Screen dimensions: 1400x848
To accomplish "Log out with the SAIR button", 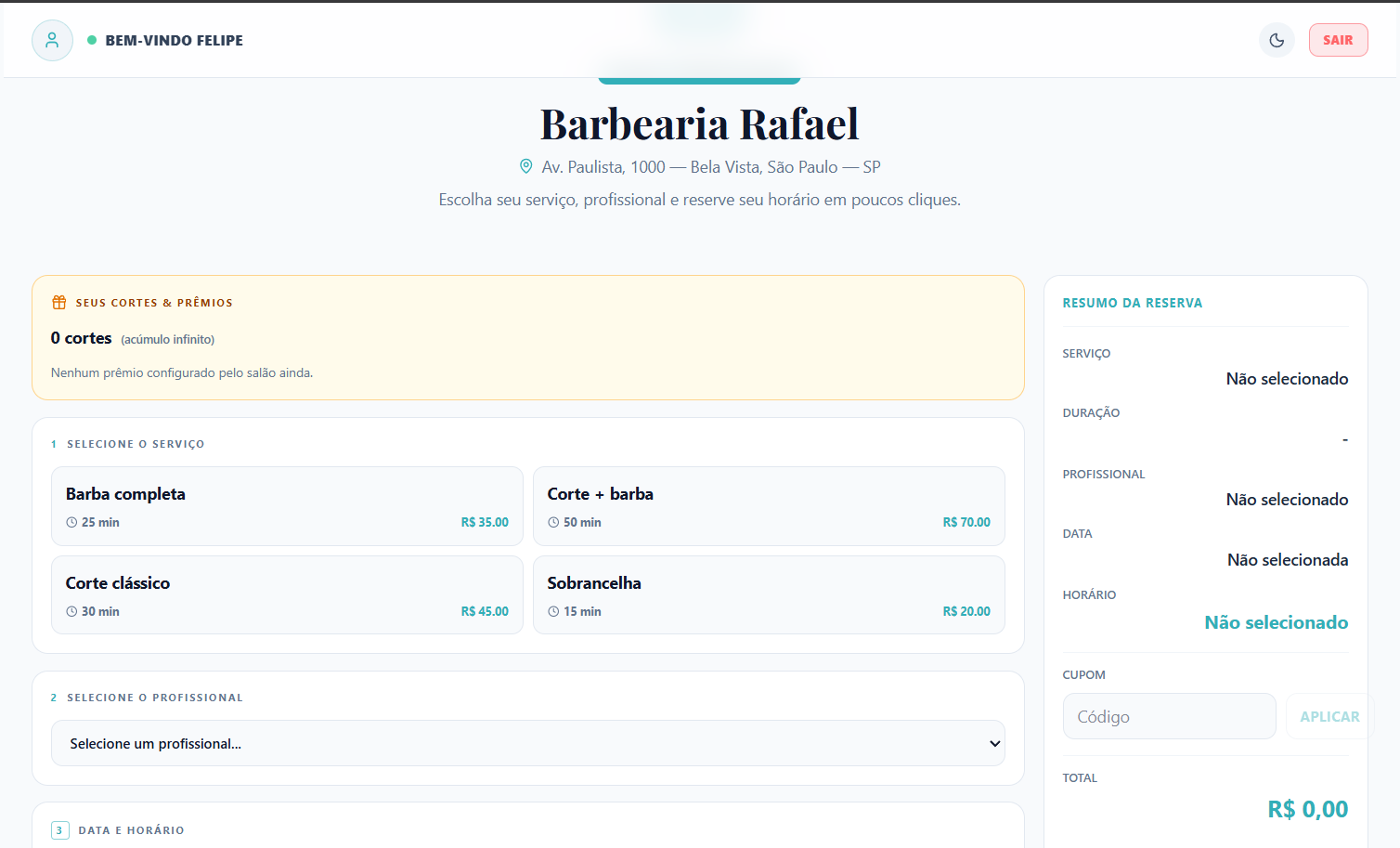I will 1338,40.
